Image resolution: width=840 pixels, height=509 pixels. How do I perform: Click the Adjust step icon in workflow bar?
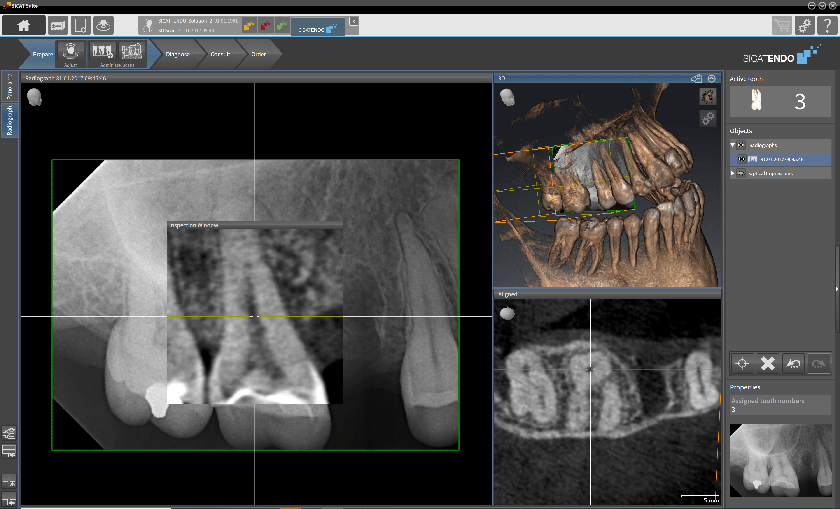[x=71, y=53]
